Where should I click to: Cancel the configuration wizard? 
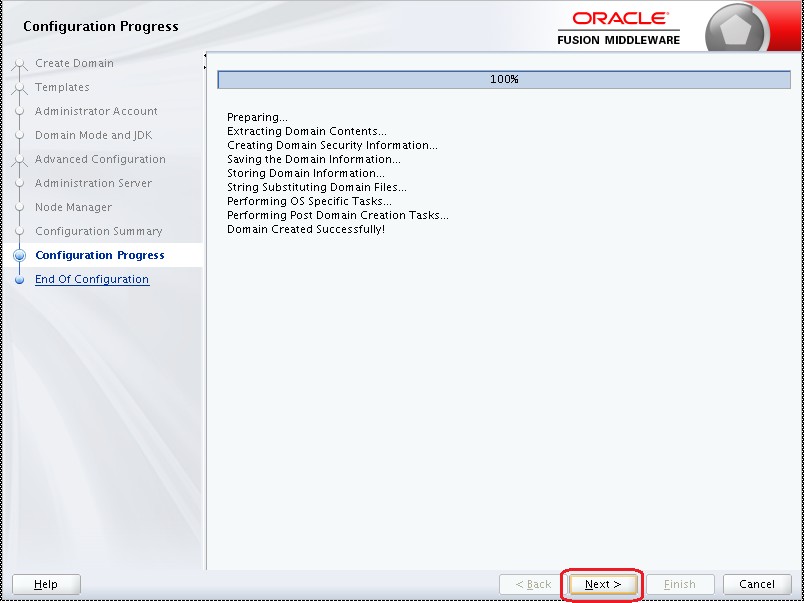coord(757,584)
